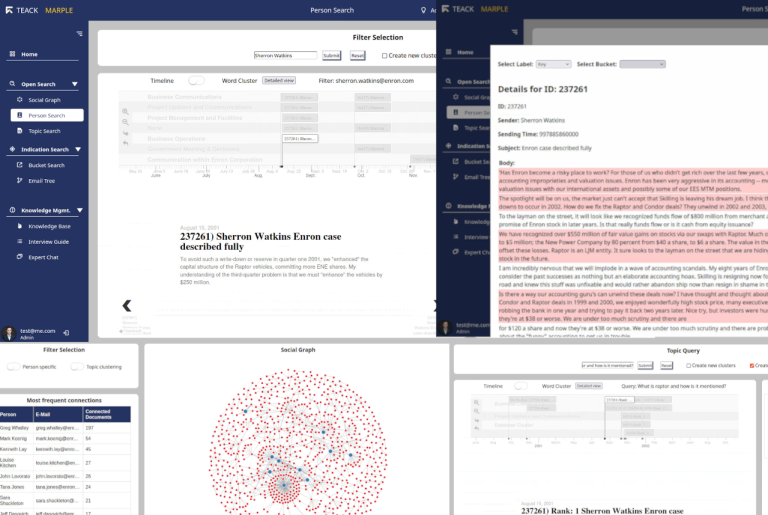Click the 'E-Mail' column header
Image resolution: width=768 pixels, height=515 pixels.
tap(58, 415)
